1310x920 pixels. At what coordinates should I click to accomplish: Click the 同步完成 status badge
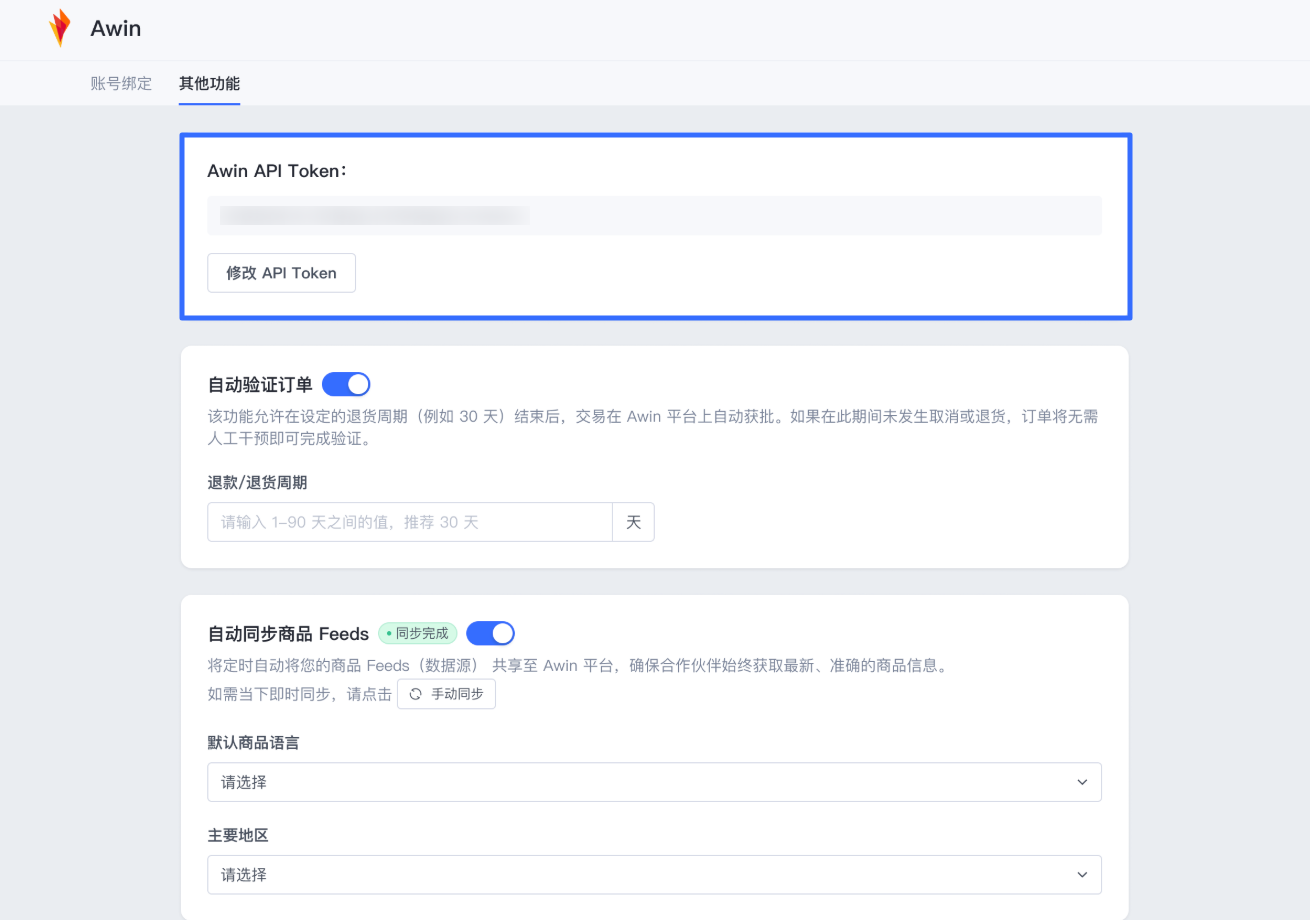[x=417, y=633]
